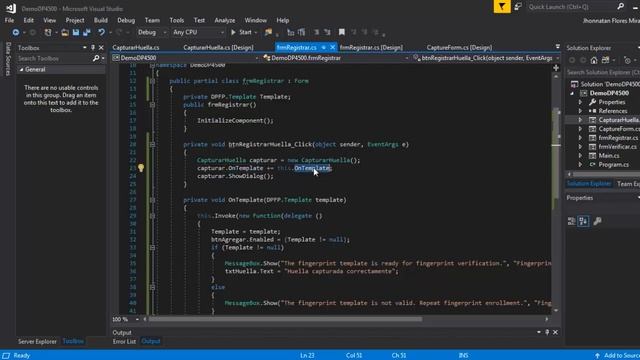Pin the Output panel pushpin
Viewport: 640px width, 360px height.
[x=547, y=332]
